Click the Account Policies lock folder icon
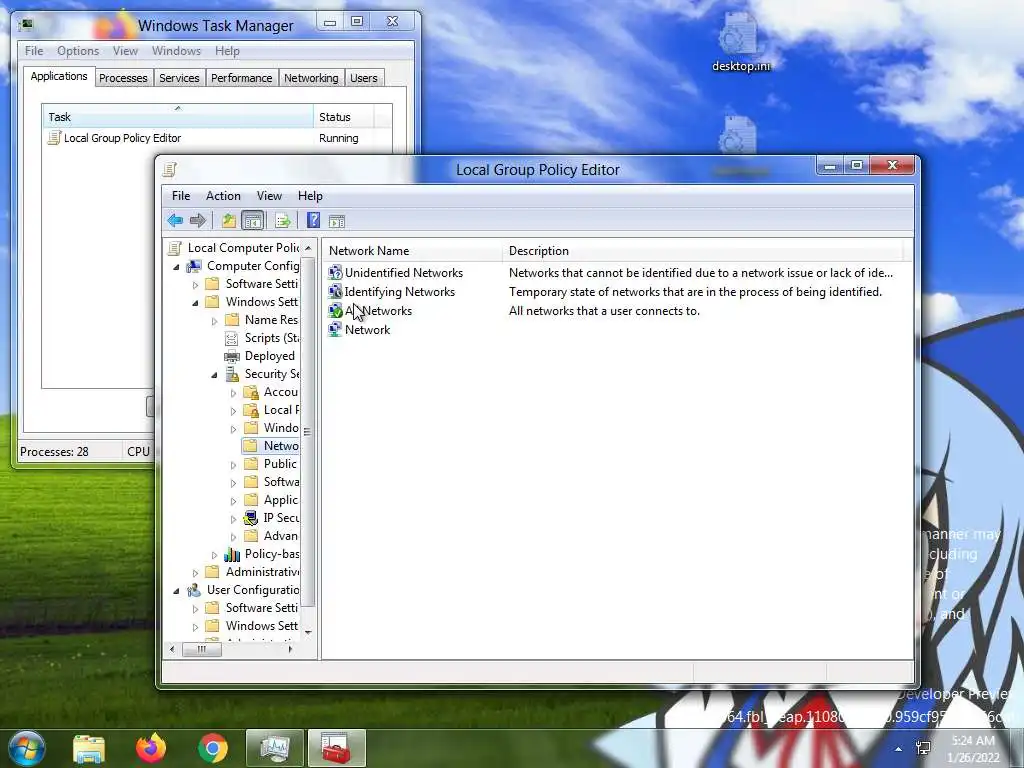 coord(251,392)
